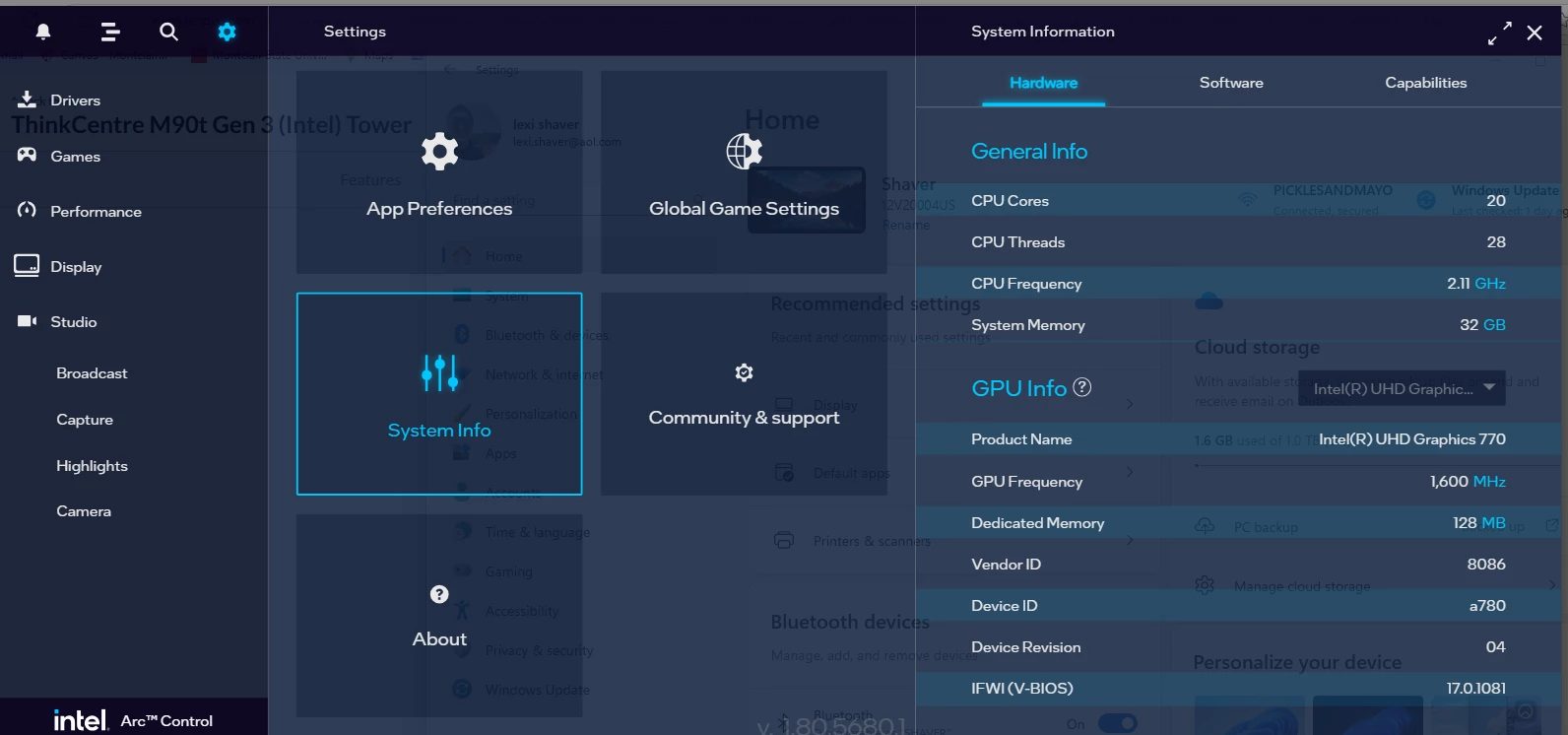
Task: Click the CPU Cores row
Action: [1238, 200]
